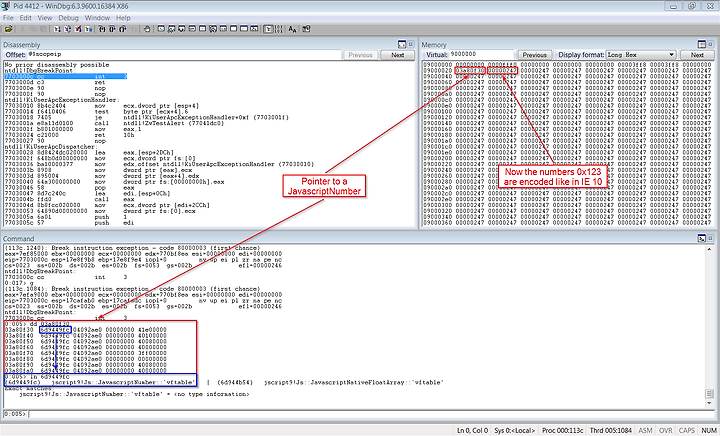Click the 'Thrd 005:1084' status entry
Screen dimensions: 720x436
[x=611, y=430]
